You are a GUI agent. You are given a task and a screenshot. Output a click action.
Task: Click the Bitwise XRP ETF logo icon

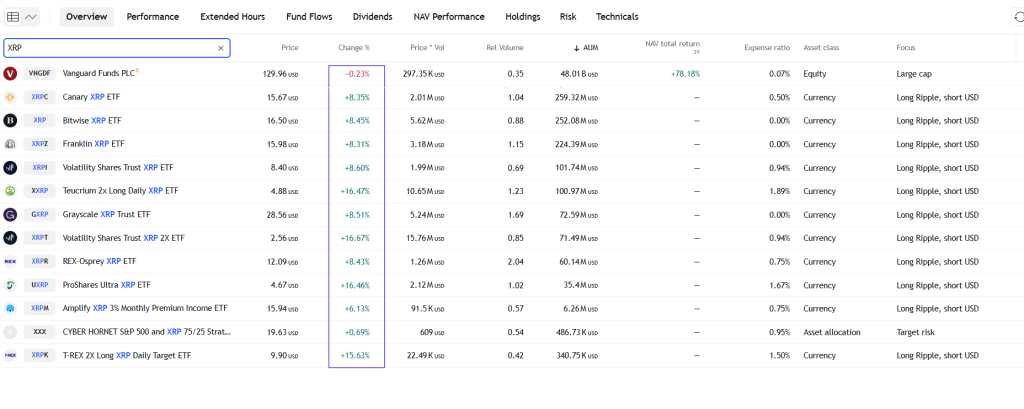[10, 121]
